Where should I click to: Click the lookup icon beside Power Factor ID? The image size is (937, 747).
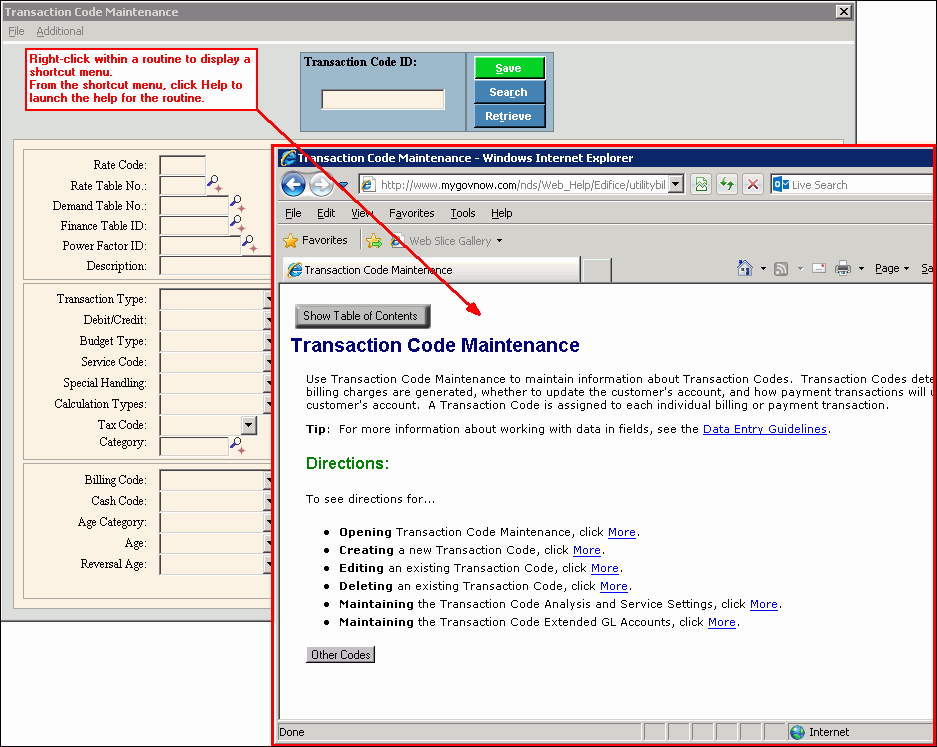pyautogui.click(x=249, y=243)
